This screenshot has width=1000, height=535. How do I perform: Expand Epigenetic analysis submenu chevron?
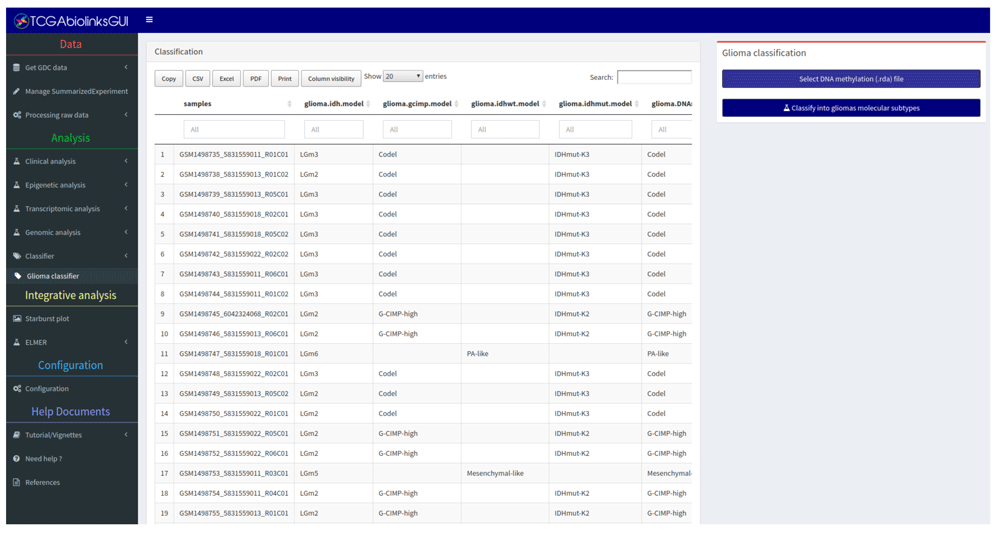pos(126,185)
